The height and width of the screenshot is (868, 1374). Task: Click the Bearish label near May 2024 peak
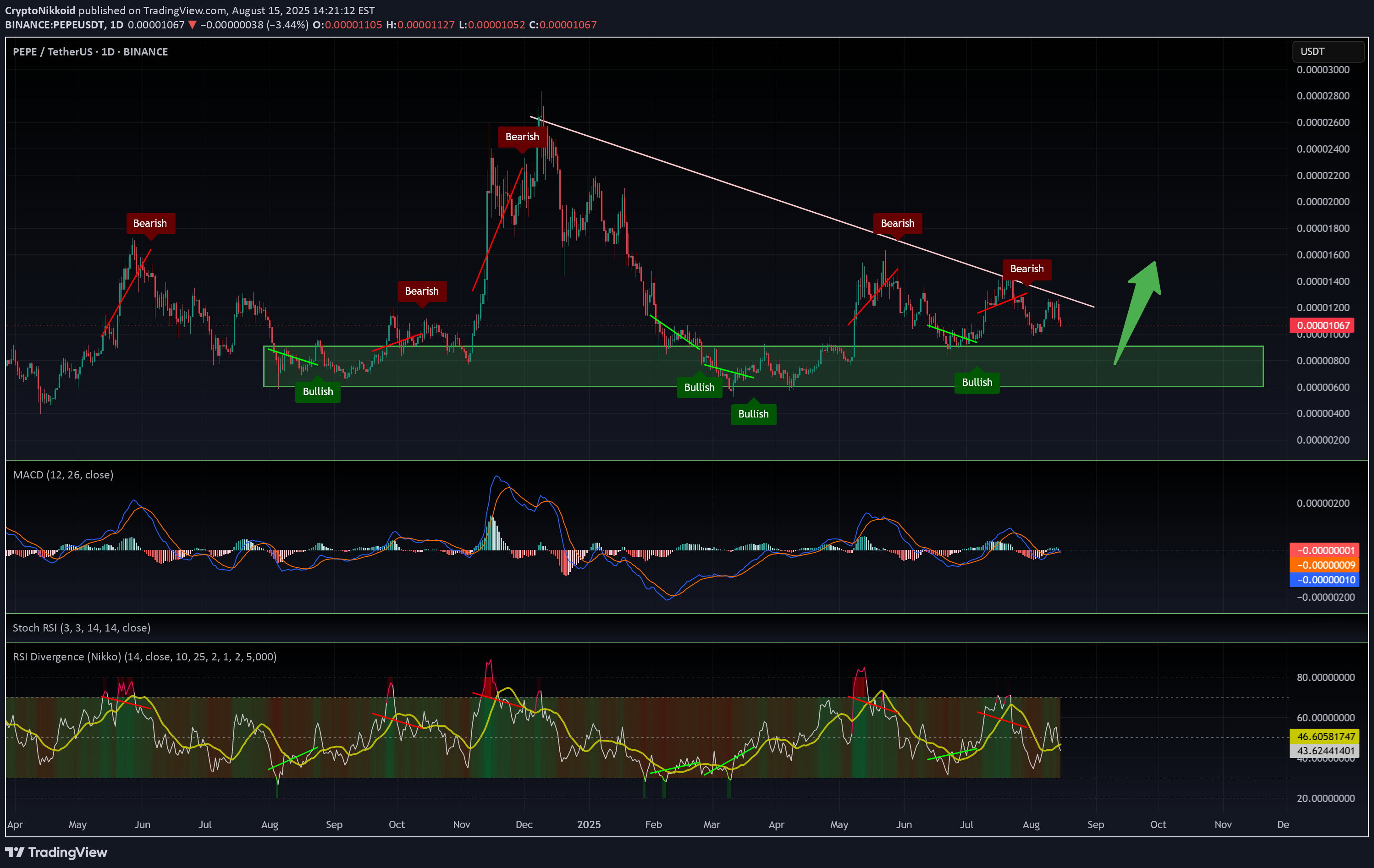click(x=151, y=223)
